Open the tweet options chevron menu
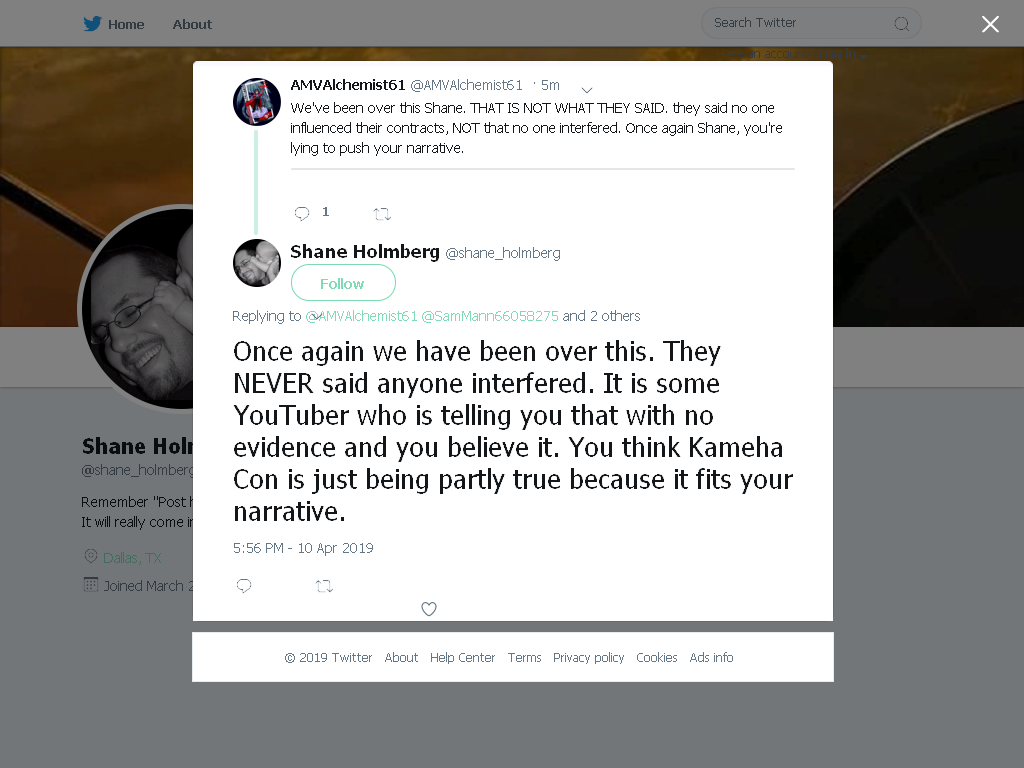This screenshot has height=768, width=1024. coord(586,89)
